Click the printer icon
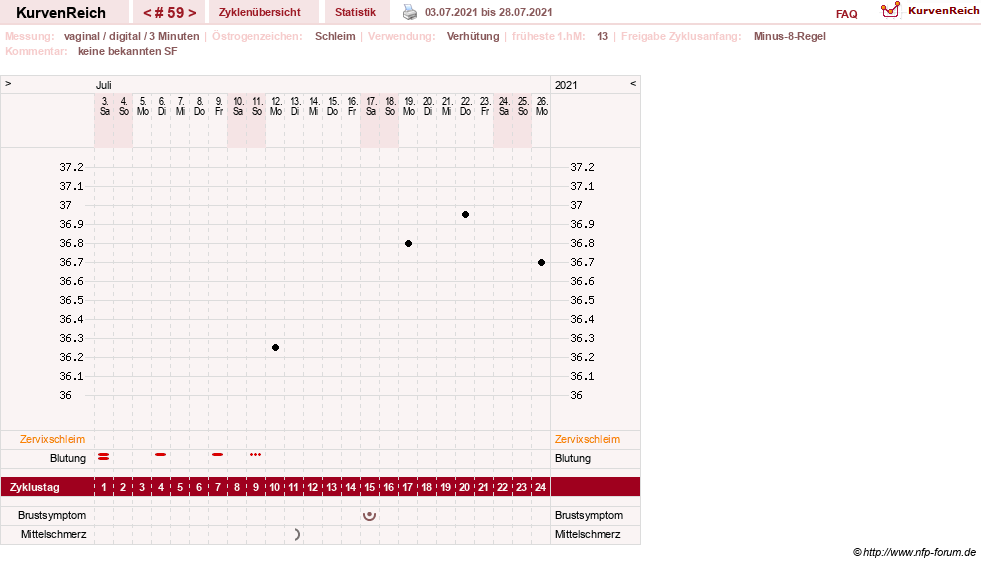981x564 pixels. click(410, 12)
